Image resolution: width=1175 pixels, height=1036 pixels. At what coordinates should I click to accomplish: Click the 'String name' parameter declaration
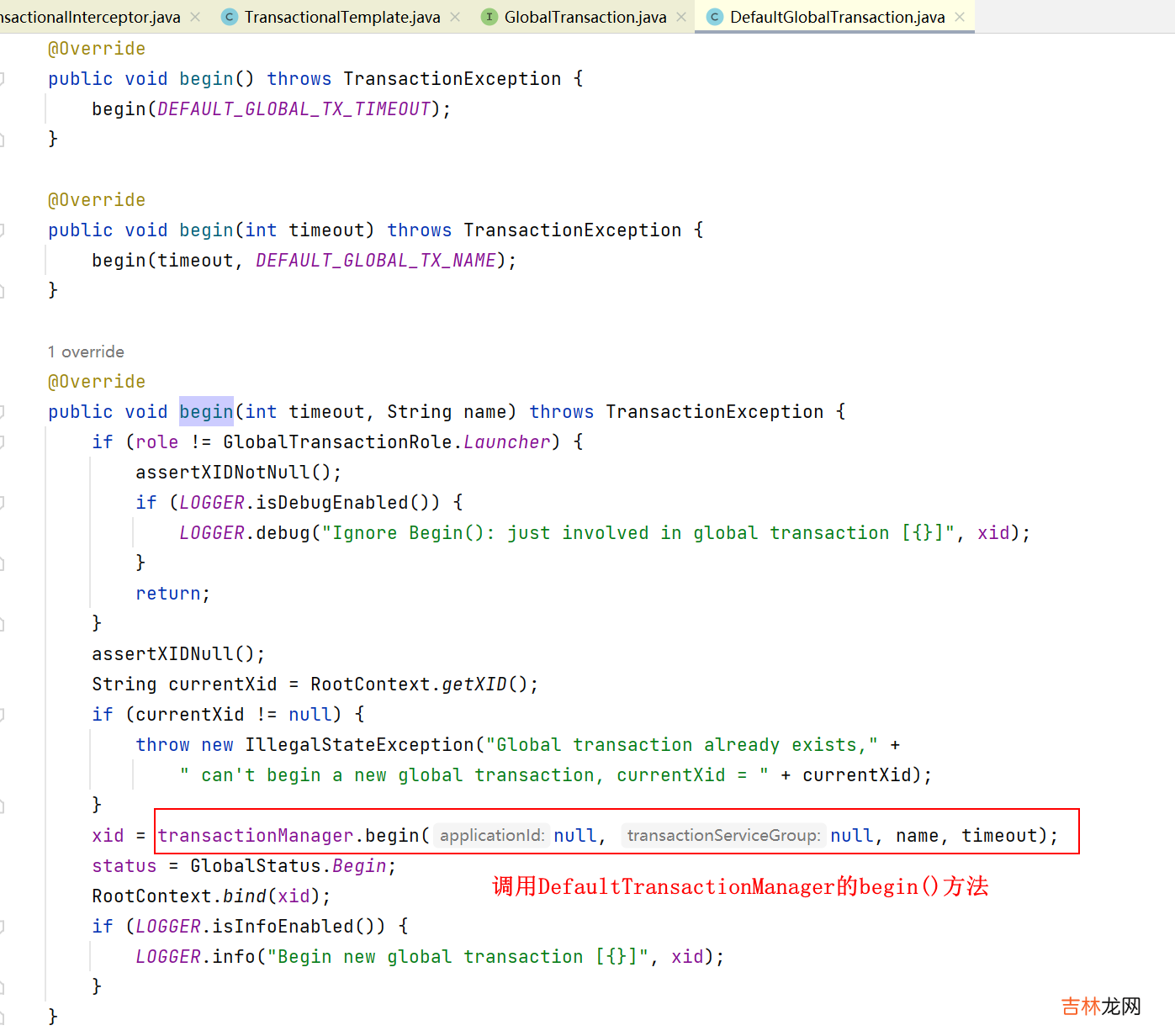pos(447,411)
